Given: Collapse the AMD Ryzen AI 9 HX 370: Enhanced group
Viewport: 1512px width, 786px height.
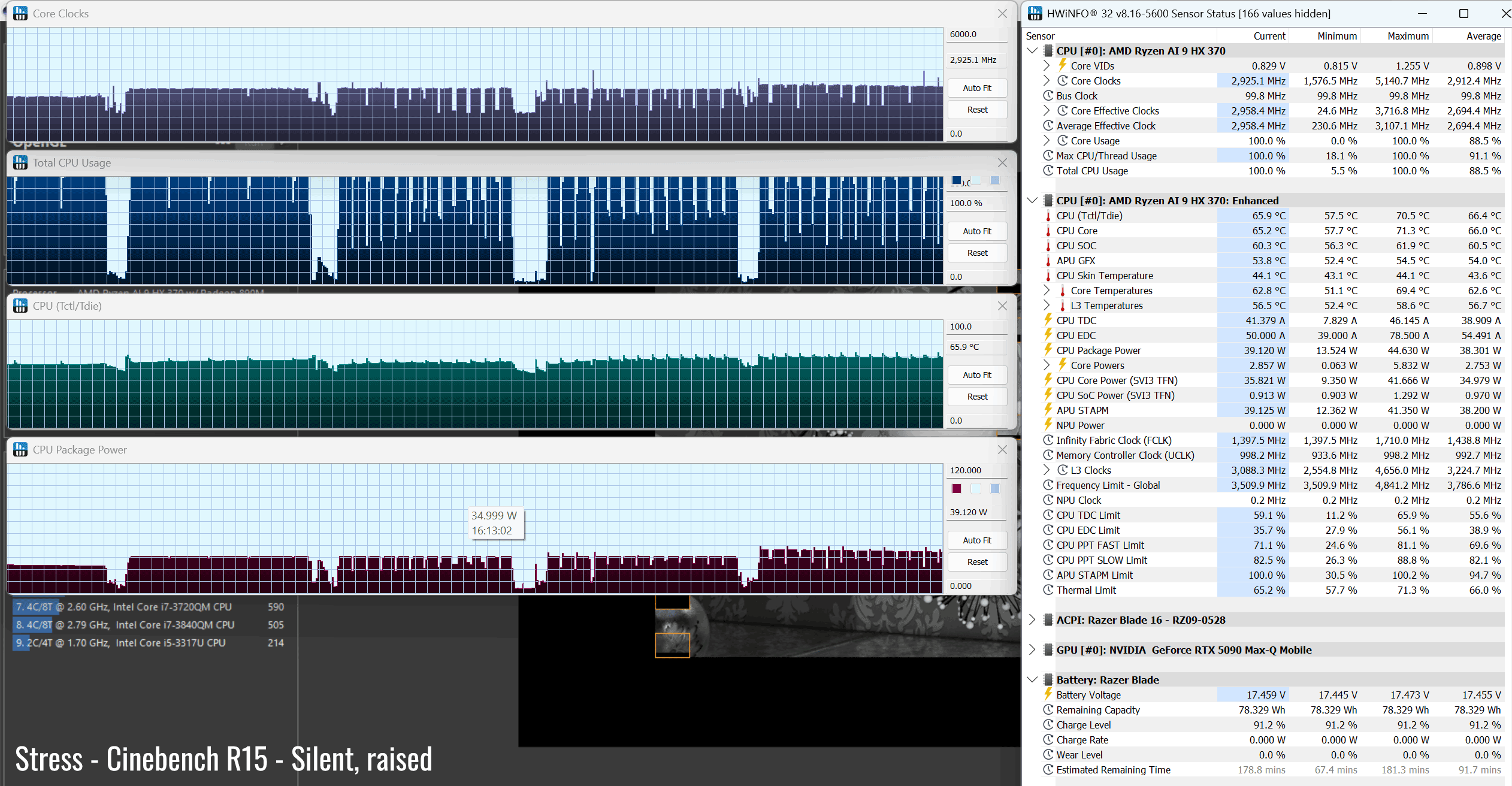Looking at the screenshot, I should point(1032,200).
